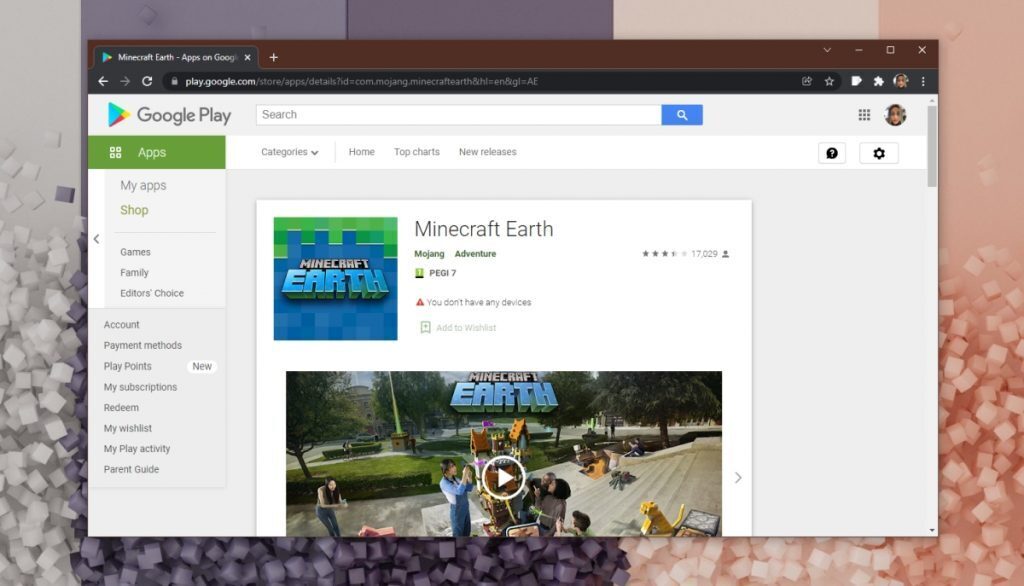The width and height of the screenshot is (1024, 586).
Task: Collapse the left sidebar with the chevron
Action: 97,239
